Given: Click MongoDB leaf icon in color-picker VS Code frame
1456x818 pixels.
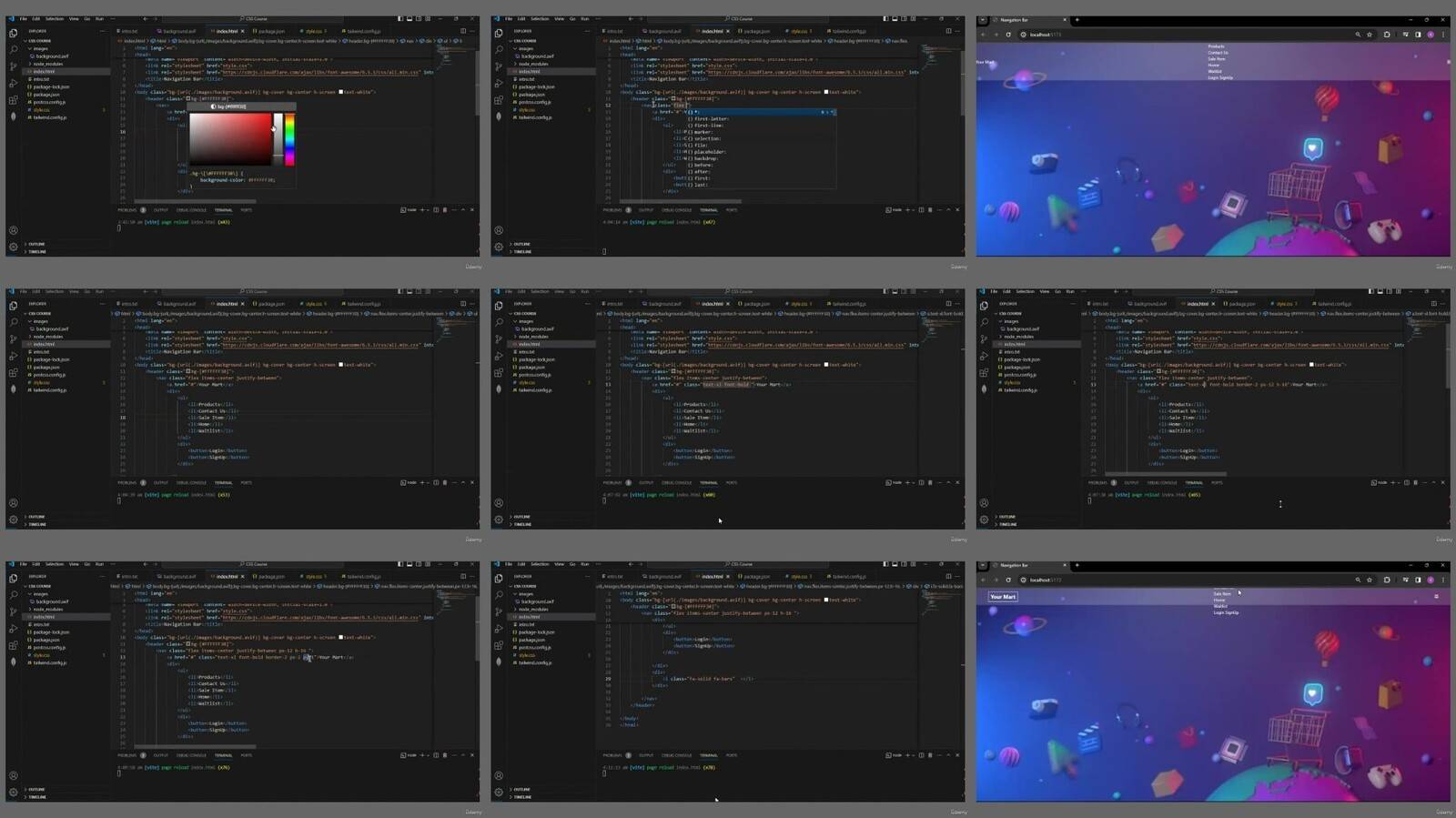Looking at the screenshot, I should tap(13, 116).
